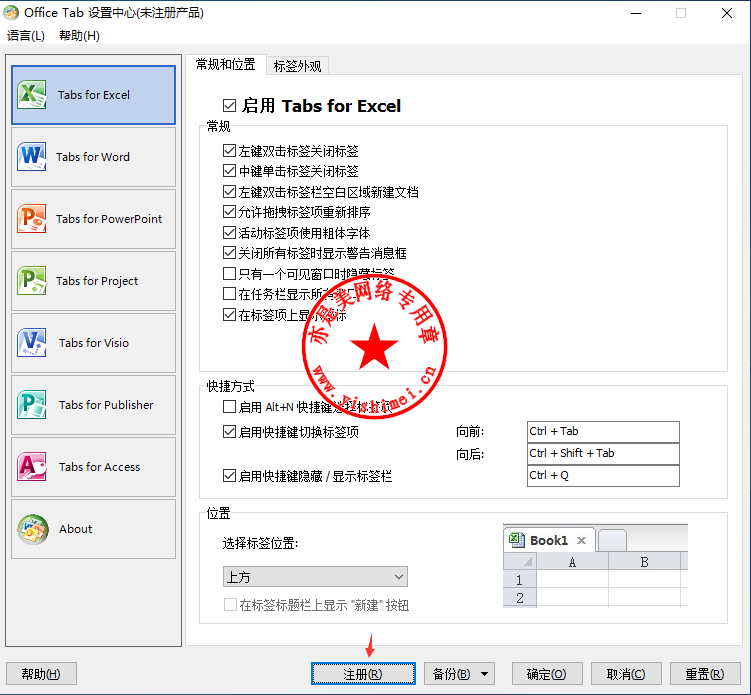Toggle 允许拖拽标签项重新排序
Viewport: 751px width, 695px height.
click(x=229, y=212)
